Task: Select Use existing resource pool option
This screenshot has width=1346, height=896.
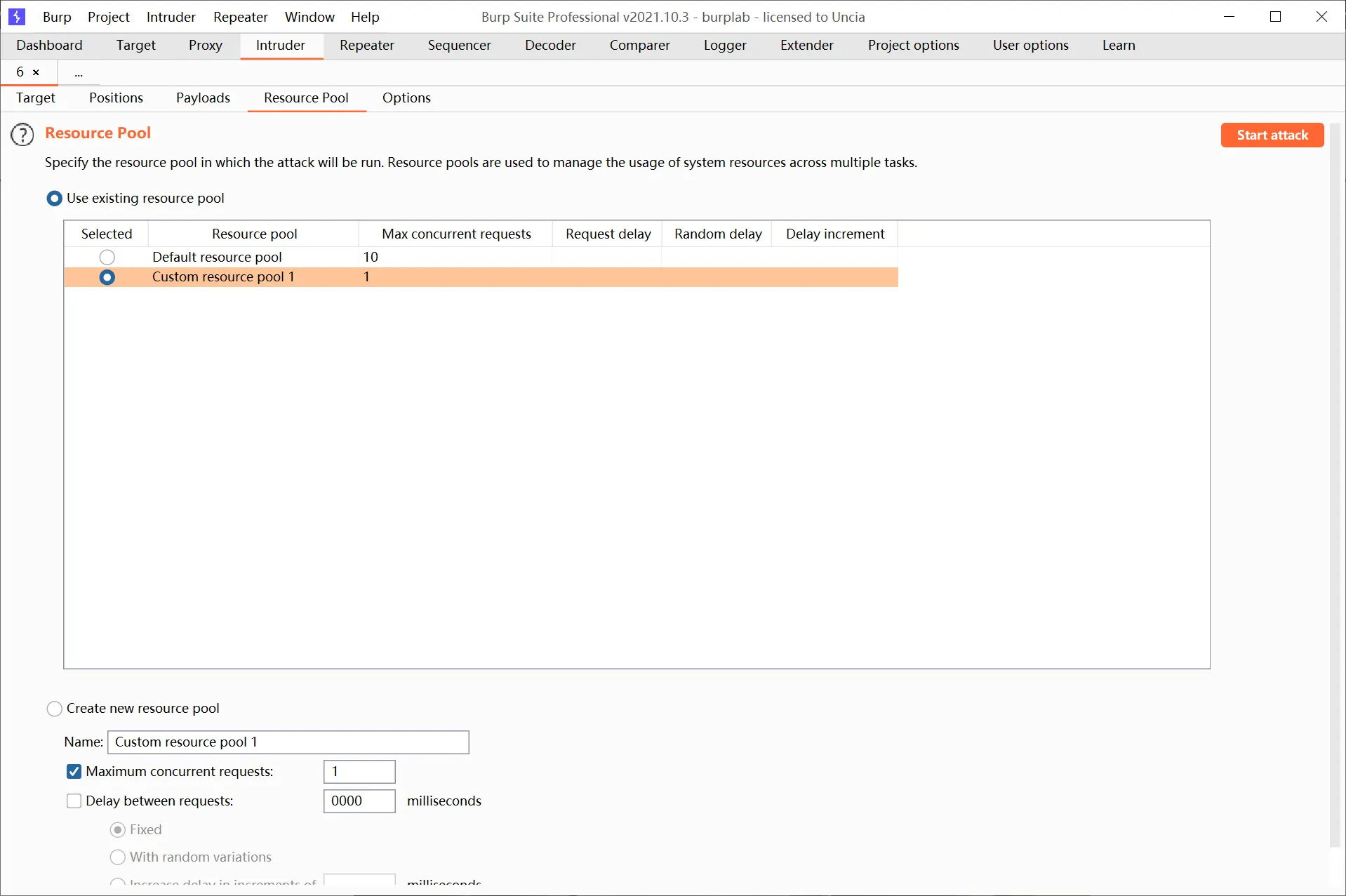Action: pyautogui.click(x=54, y=199)
